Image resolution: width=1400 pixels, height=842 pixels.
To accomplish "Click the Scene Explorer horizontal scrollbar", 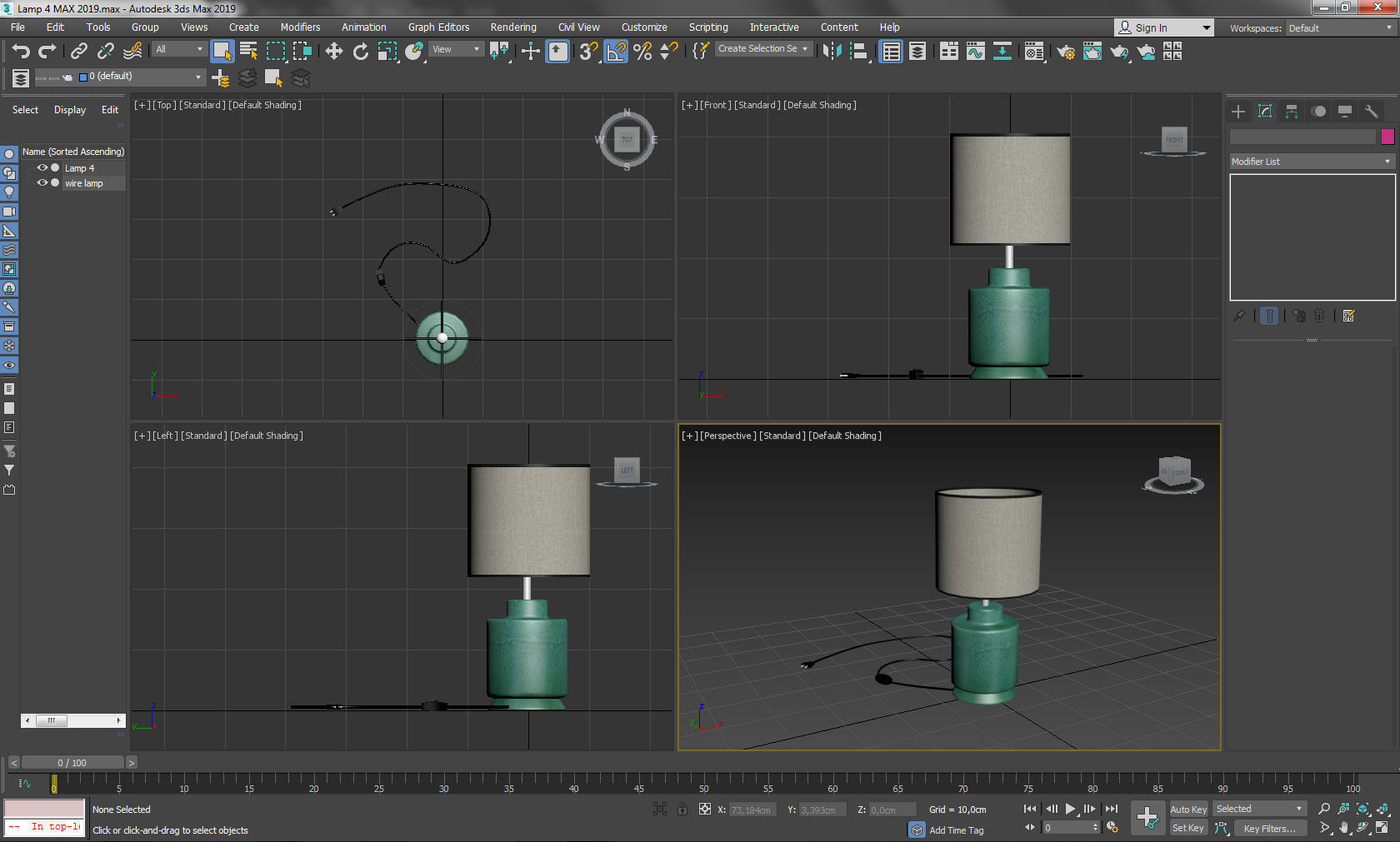I will click(x=72, y=720).
